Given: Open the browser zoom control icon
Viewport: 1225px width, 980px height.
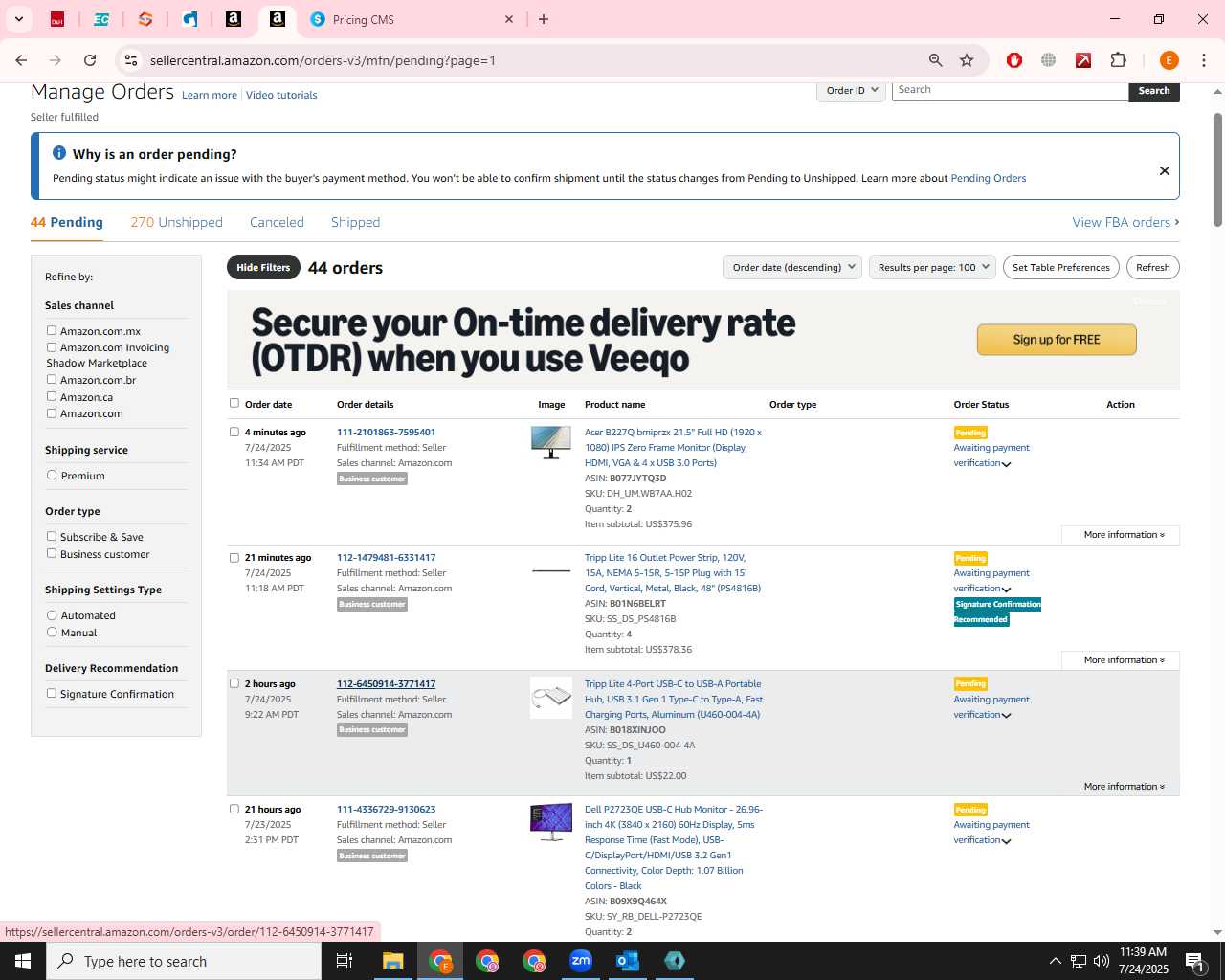Looking at the screenshot, I should (935, 60).
